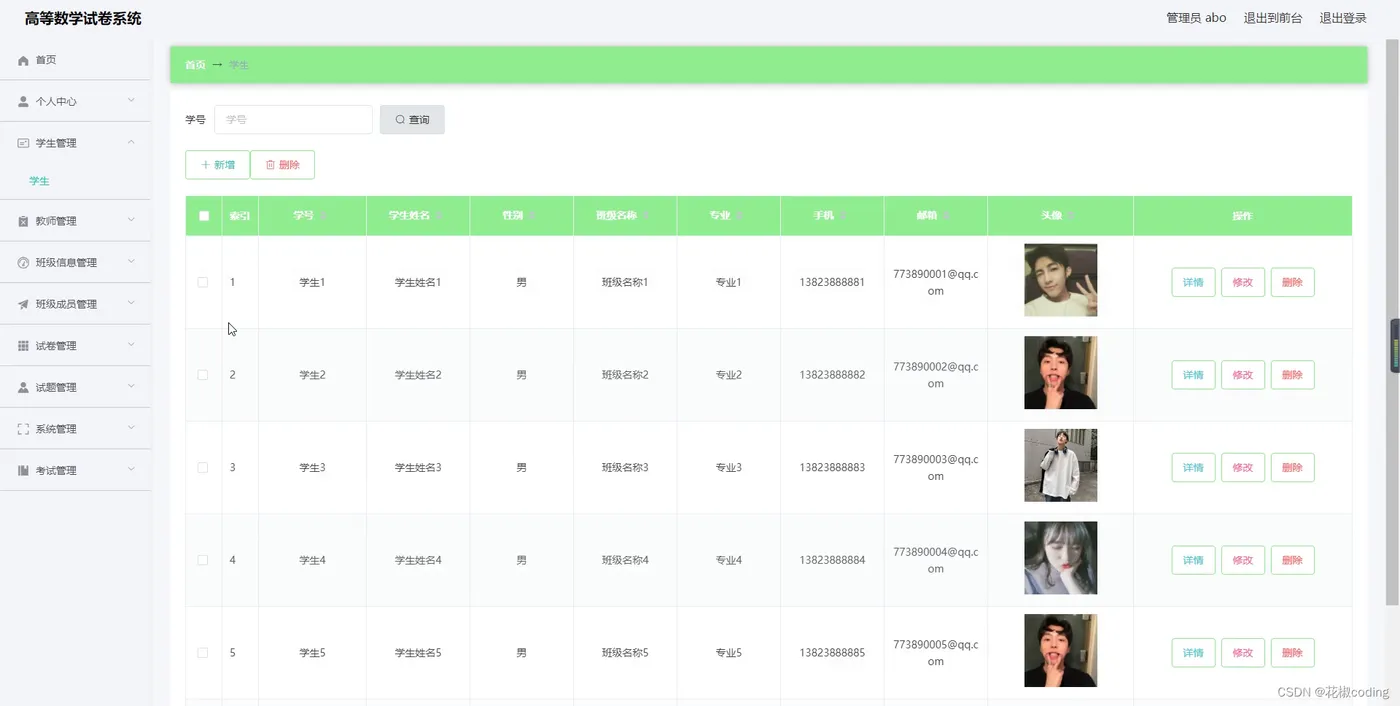Image resolution: width=1400 pixels, height=706 pixels.
Task: Check the row checkbox for 学生2
Action: [203, 375]
